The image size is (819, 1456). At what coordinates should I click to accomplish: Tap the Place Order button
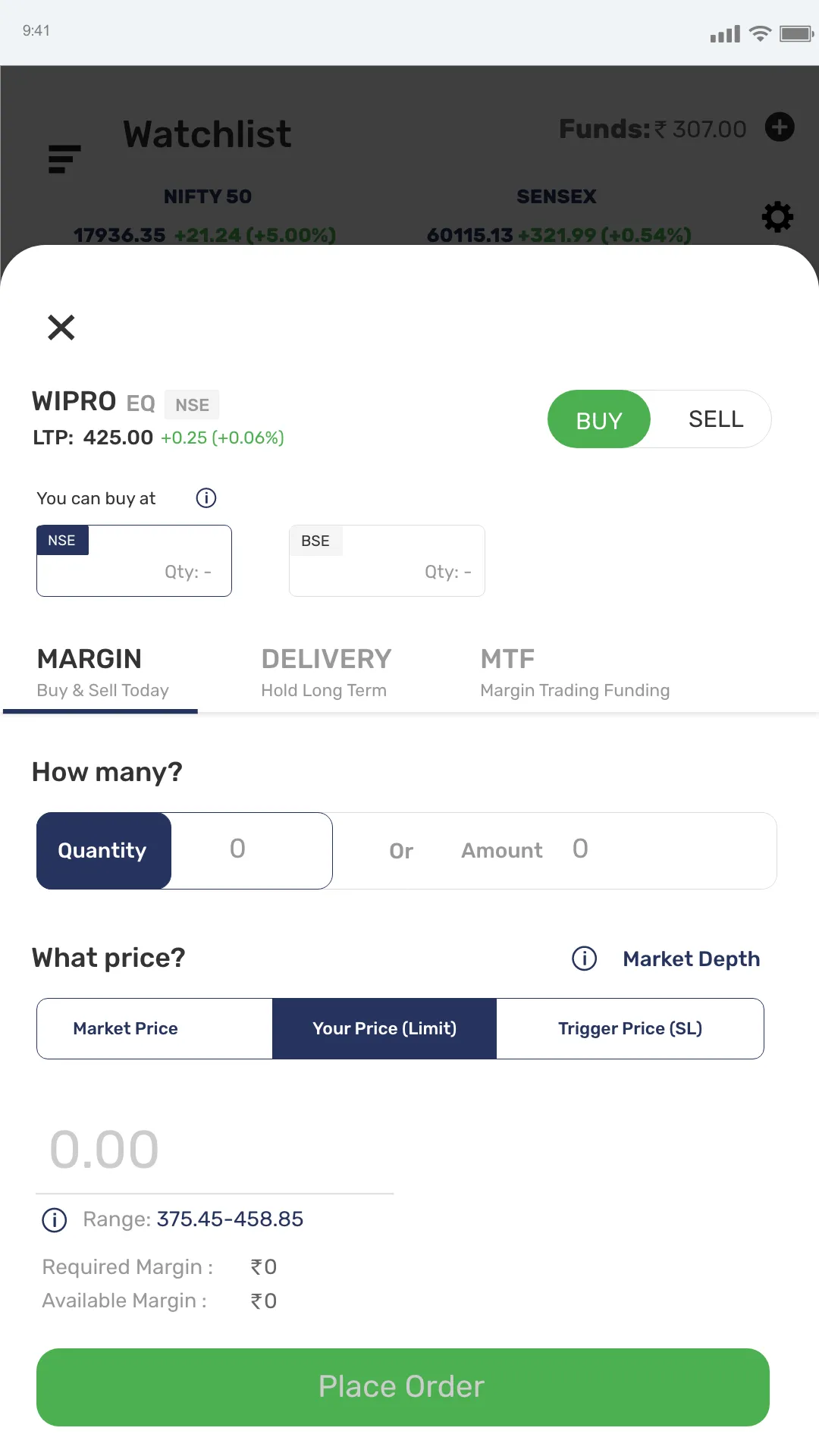tap(403, 1386)
